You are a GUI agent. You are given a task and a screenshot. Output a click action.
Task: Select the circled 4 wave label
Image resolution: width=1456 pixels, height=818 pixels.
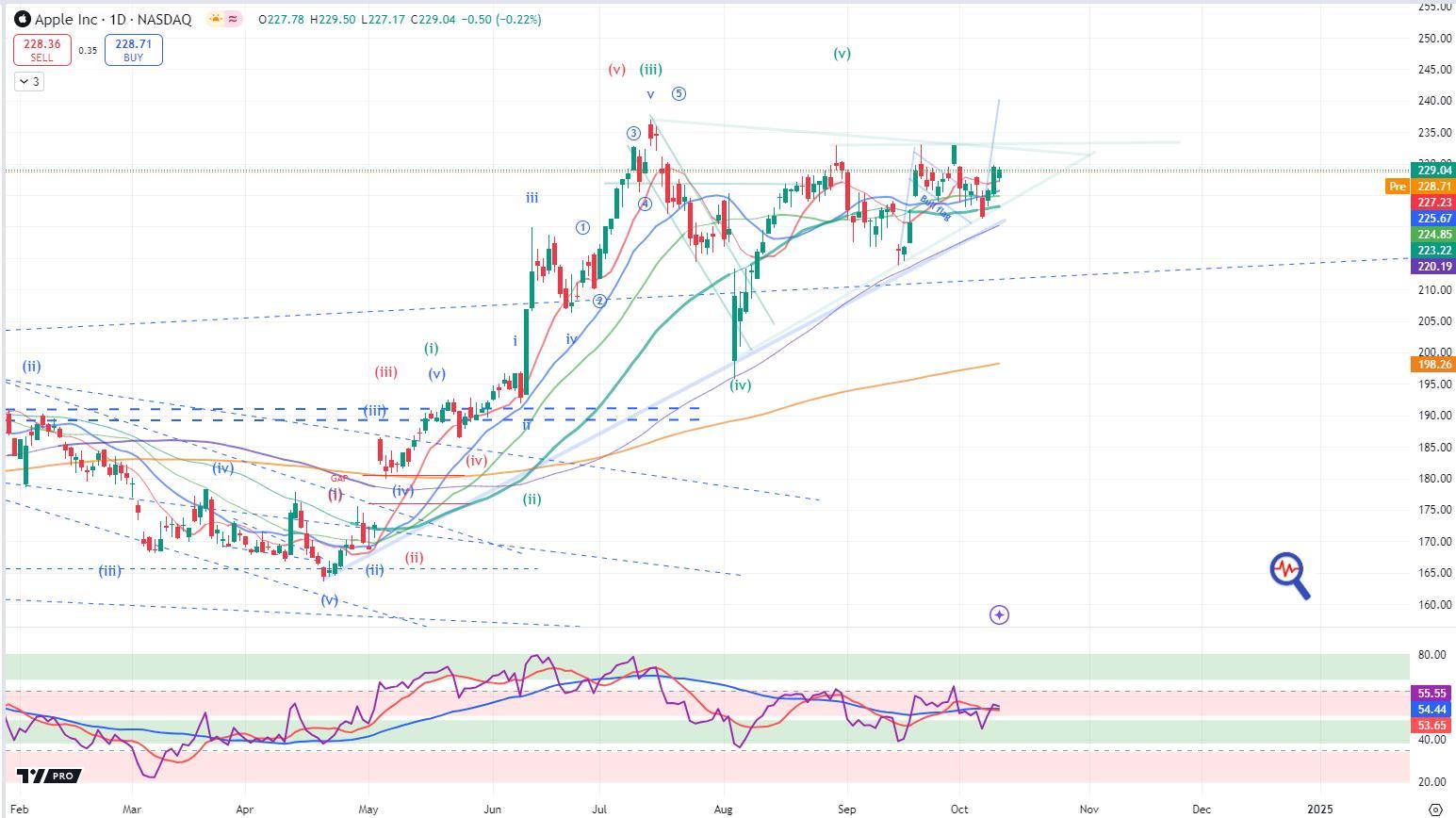(645, 204)
